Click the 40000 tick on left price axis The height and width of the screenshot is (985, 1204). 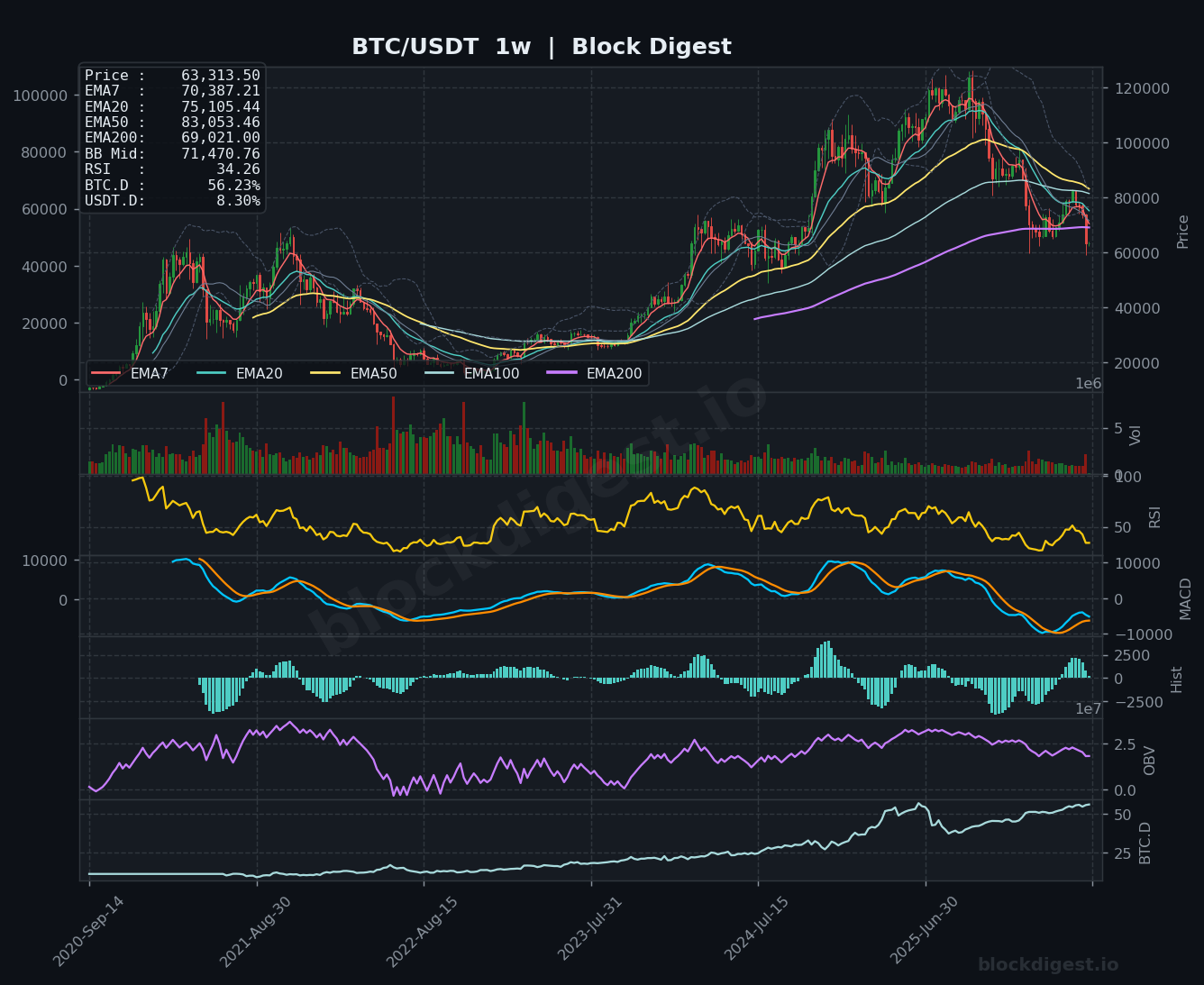(44, 267)
